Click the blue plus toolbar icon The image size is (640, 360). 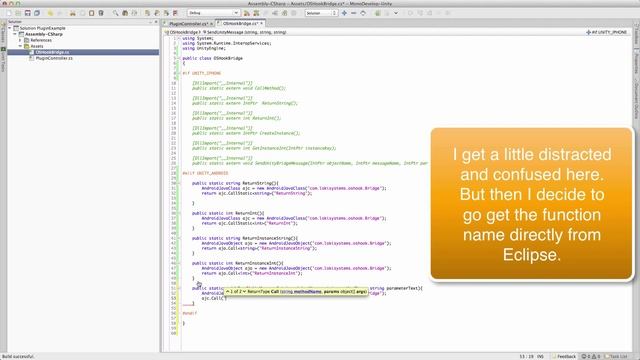tap(344, 13)
